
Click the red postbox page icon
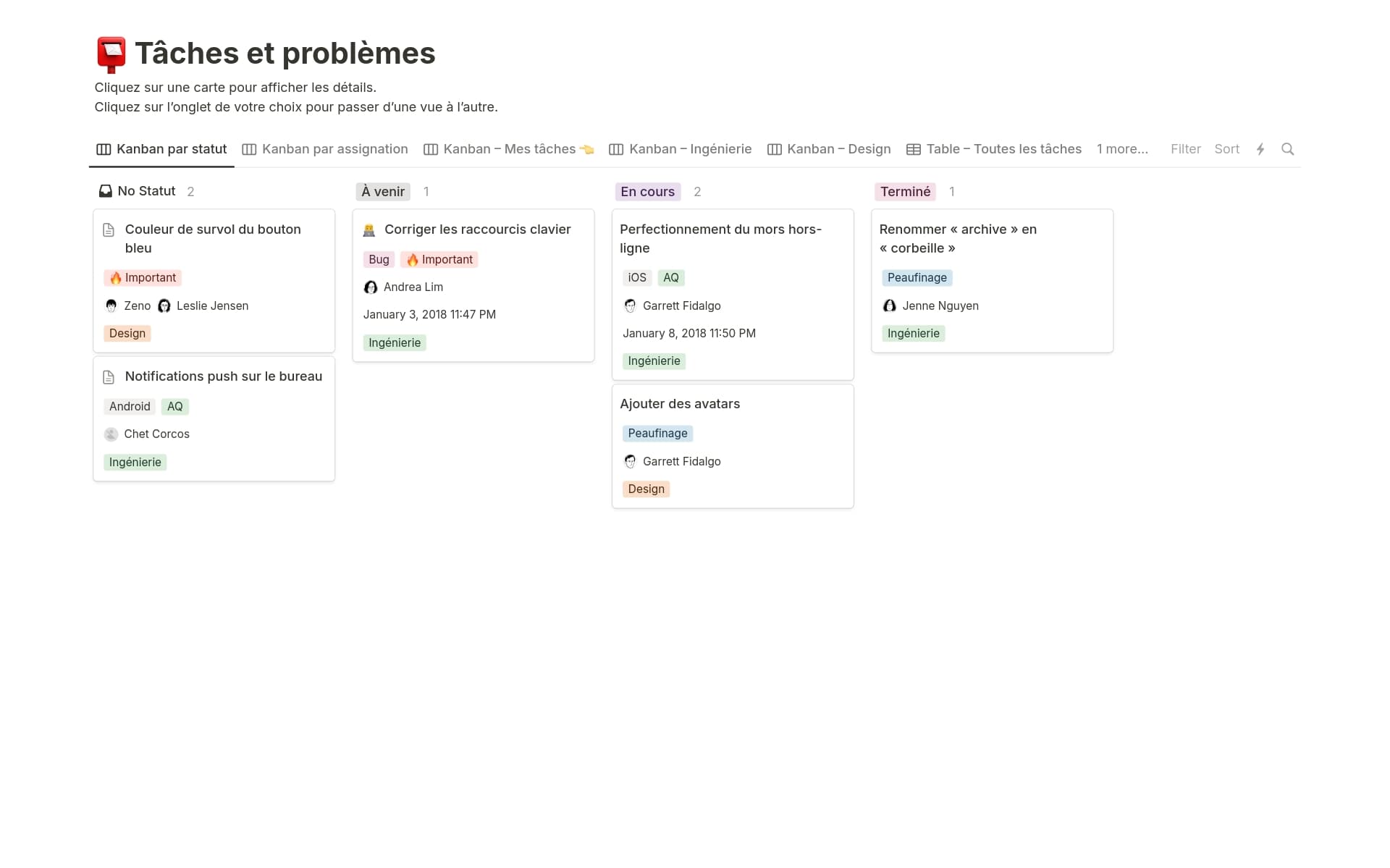coord(111,54)
